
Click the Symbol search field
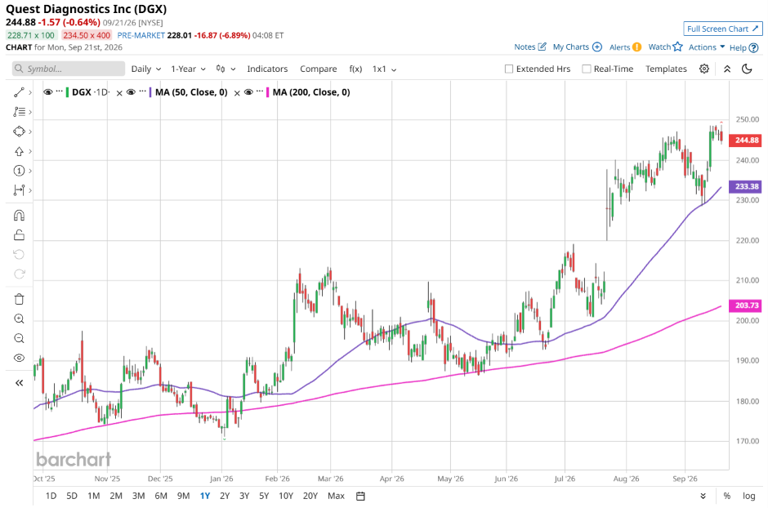click(69, 69)
